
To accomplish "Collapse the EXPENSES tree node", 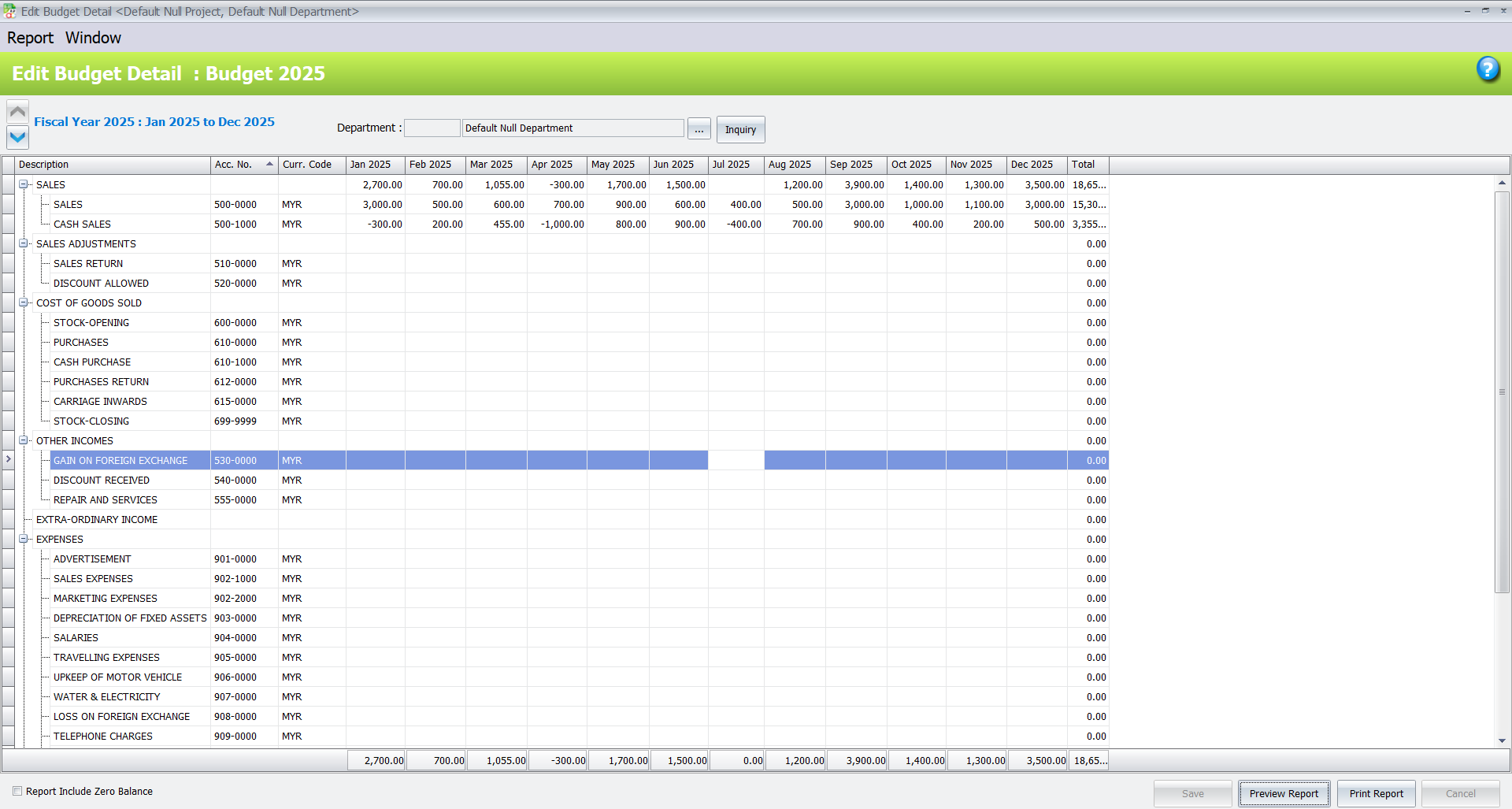I will (x=24, y=539).
